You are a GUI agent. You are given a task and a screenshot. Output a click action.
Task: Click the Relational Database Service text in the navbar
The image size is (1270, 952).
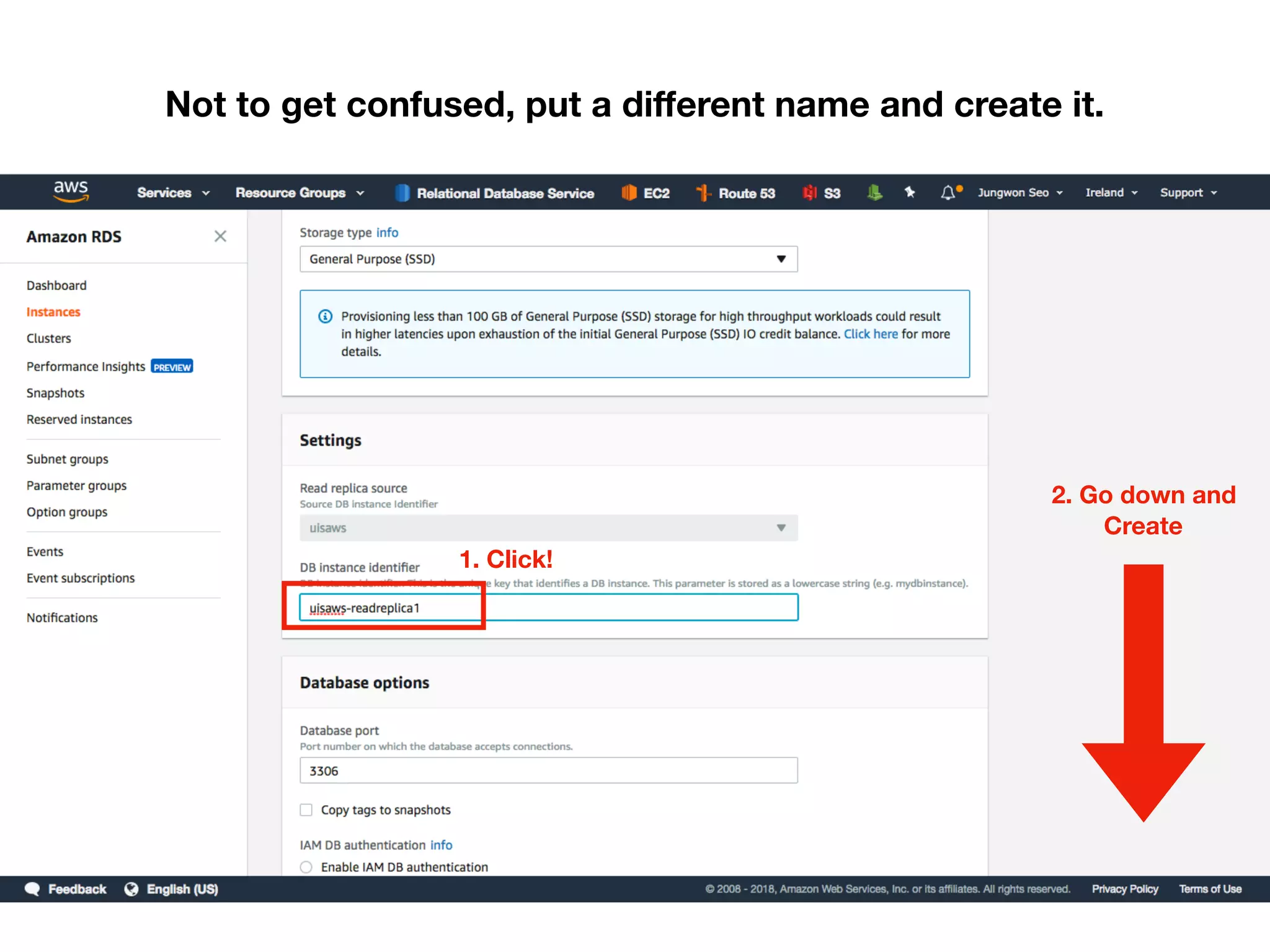pyautogui.click(x=505, y=193)
